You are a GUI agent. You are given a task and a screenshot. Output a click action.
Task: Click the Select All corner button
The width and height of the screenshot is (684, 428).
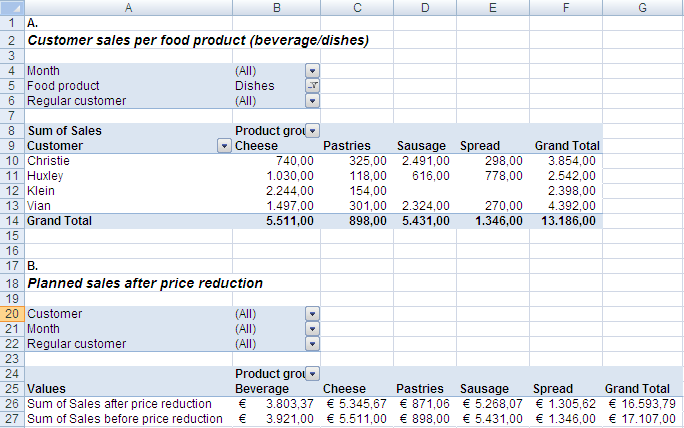click(12, 7)
